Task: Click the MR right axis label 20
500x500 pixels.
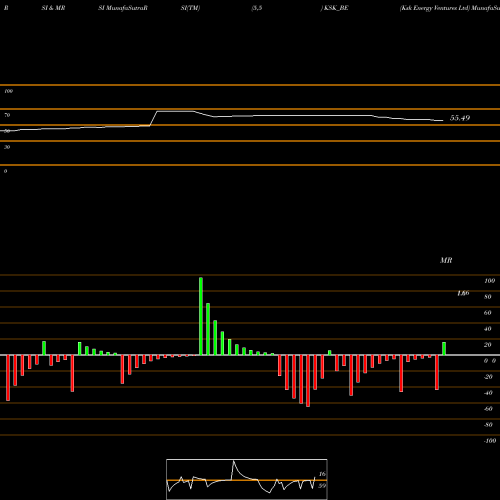Action: point(488,345)
